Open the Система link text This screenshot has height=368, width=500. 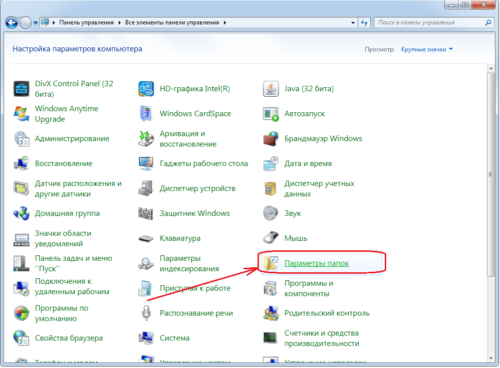tap(174, 338)
